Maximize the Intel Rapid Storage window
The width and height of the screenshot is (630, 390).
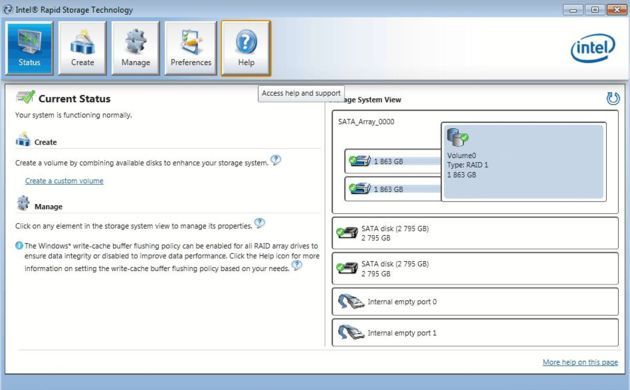click(595, 10)
